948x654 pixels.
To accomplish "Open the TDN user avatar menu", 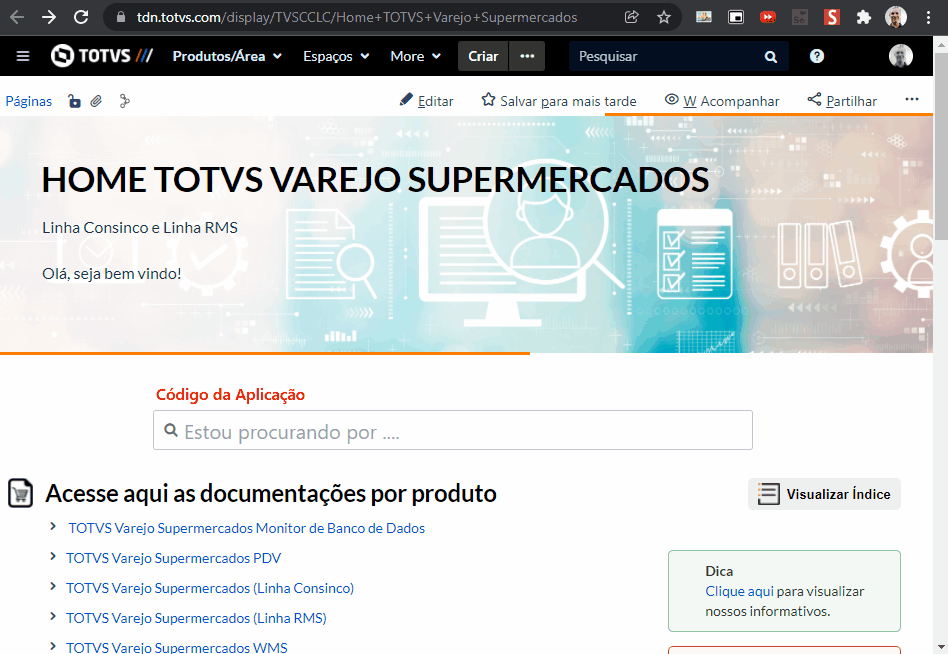I will 901,56.
